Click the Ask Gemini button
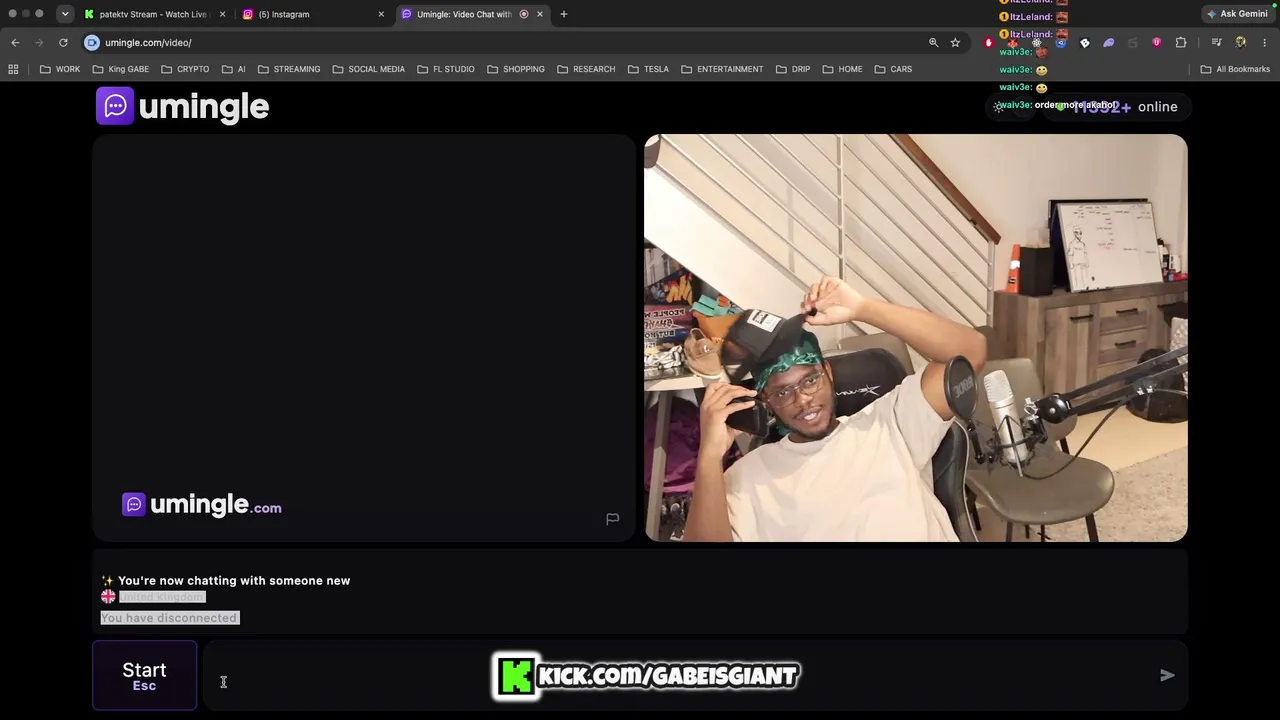 click(x=1238, y=14)
